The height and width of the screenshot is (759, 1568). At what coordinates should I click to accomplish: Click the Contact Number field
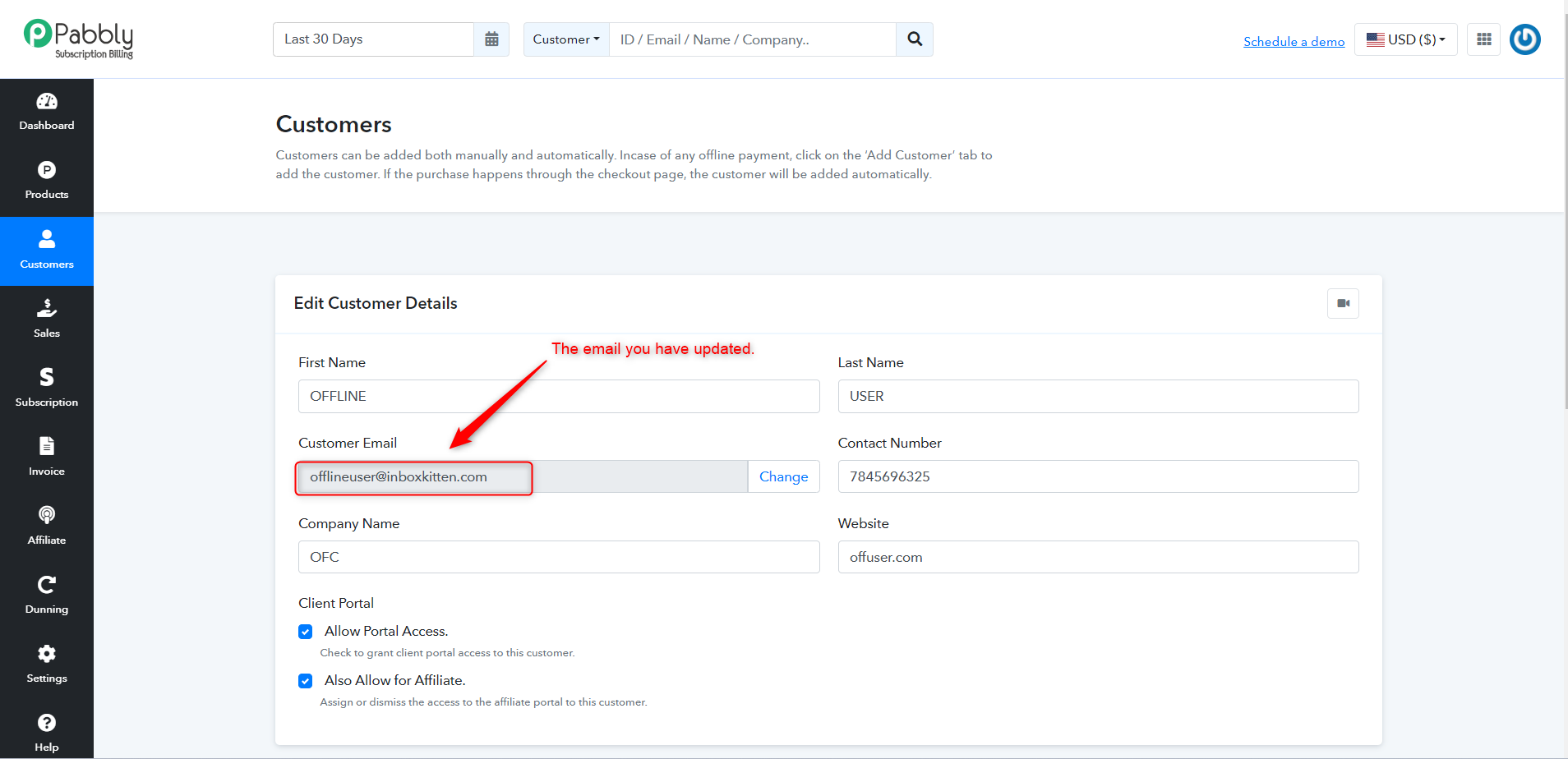pyautogui.click(x=1098, y=476)
